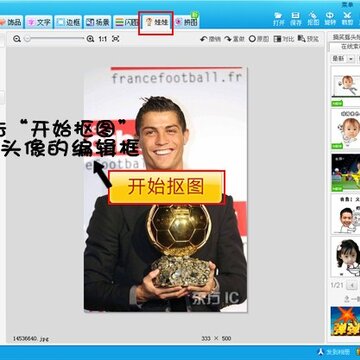Click the yellow 开始抠图 button

[x=166, y=187]
